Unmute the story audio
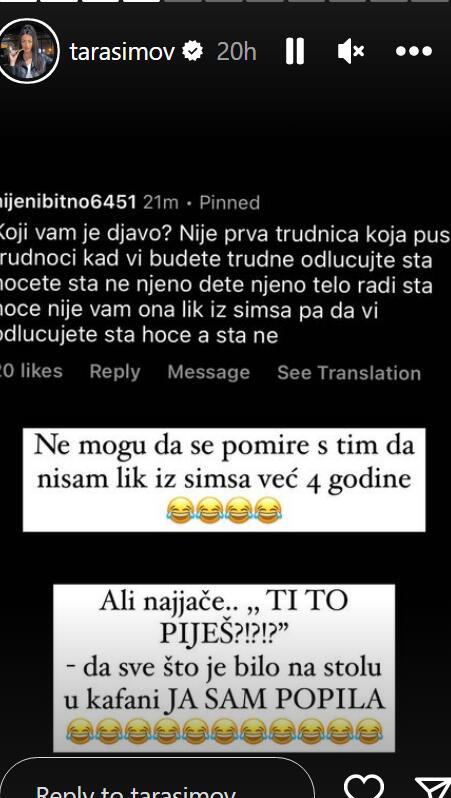The image size is (451, 798). (351, 51)
